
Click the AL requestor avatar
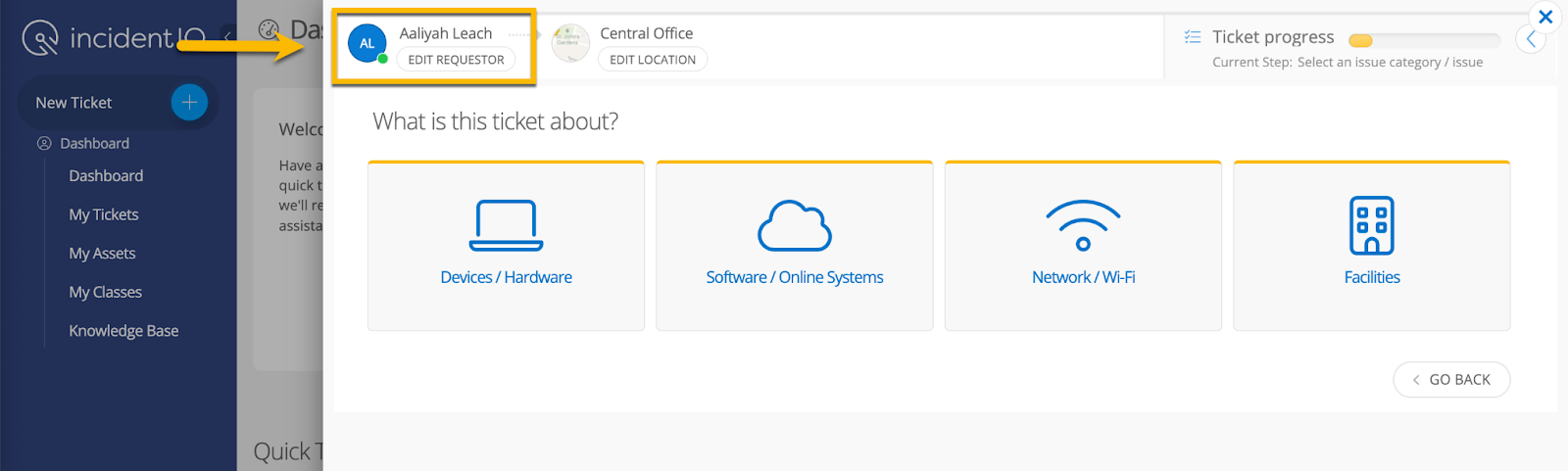point(367,43)
